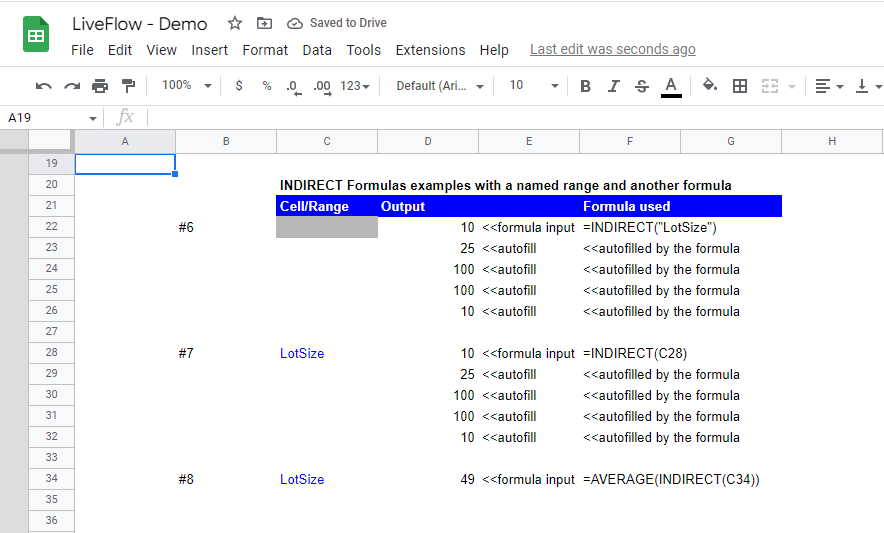Open the Tools menu
884x533 pixels.
pos(364,50)
